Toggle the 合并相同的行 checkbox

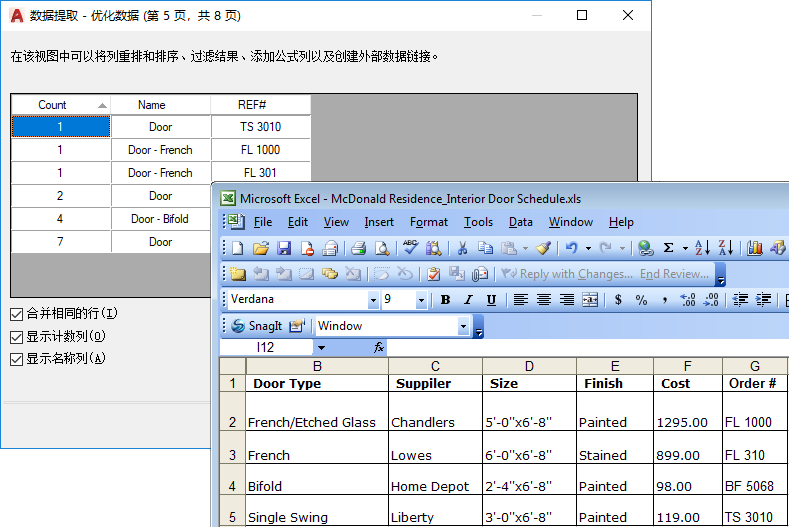17,314
